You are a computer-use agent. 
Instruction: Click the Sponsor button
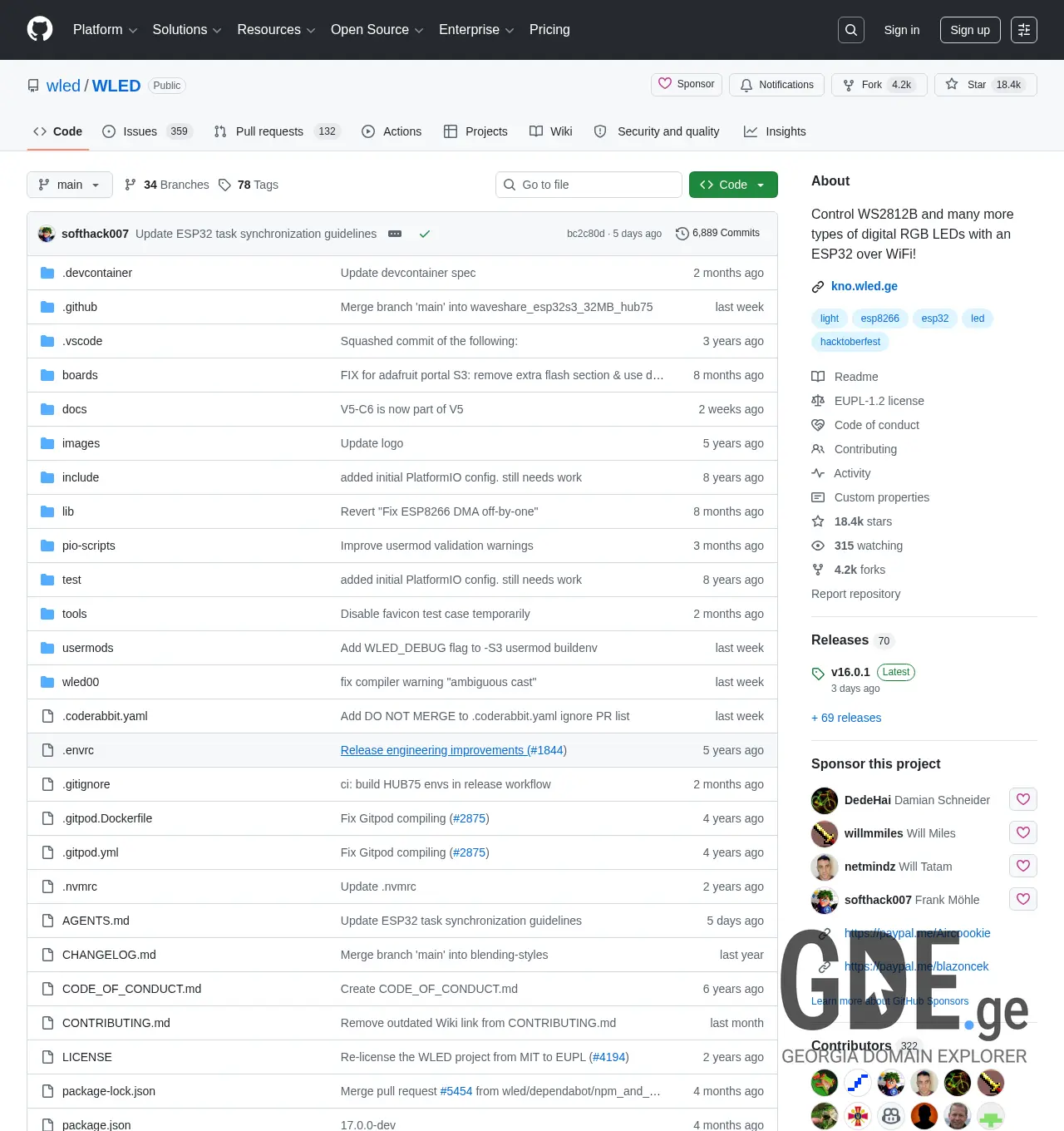tap(687, 84)
